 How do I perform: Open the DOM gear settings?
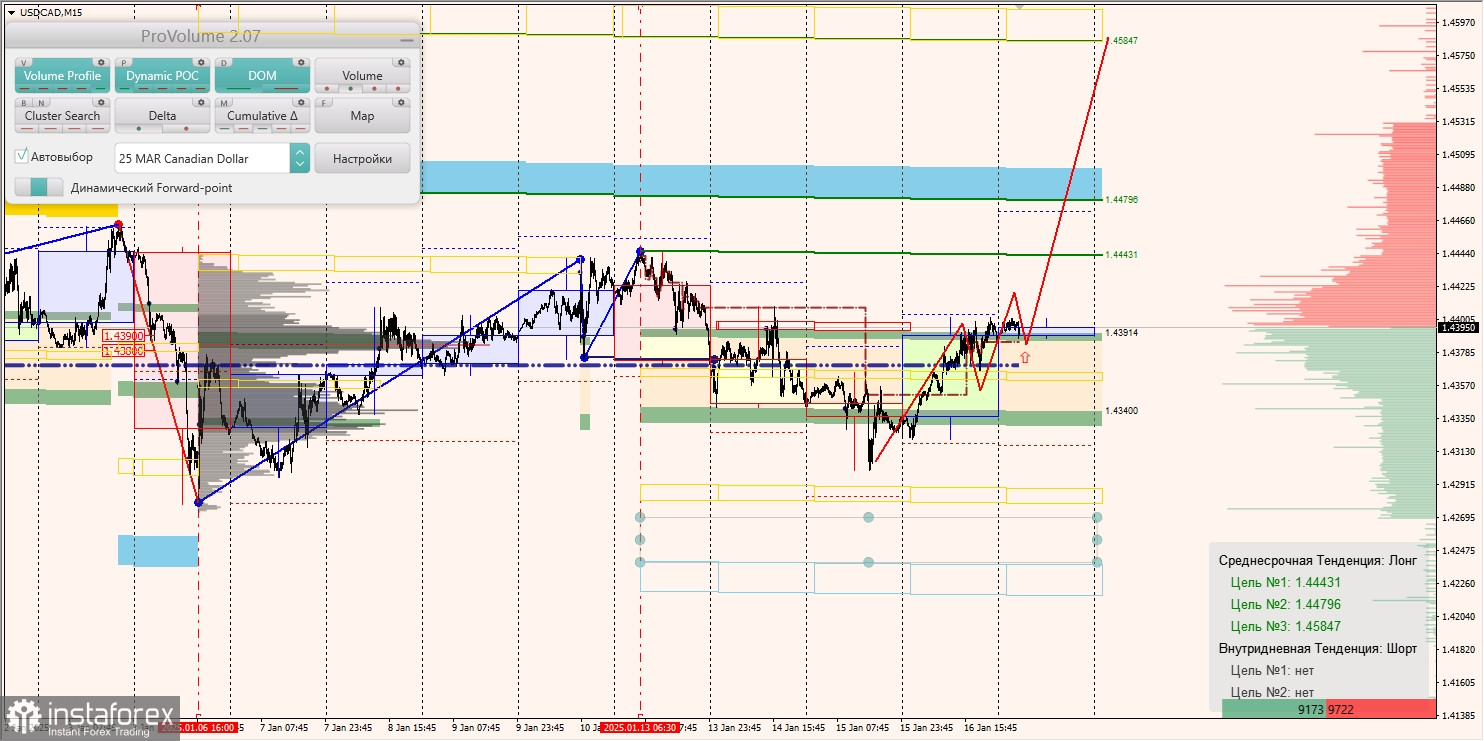click(301, 62)
